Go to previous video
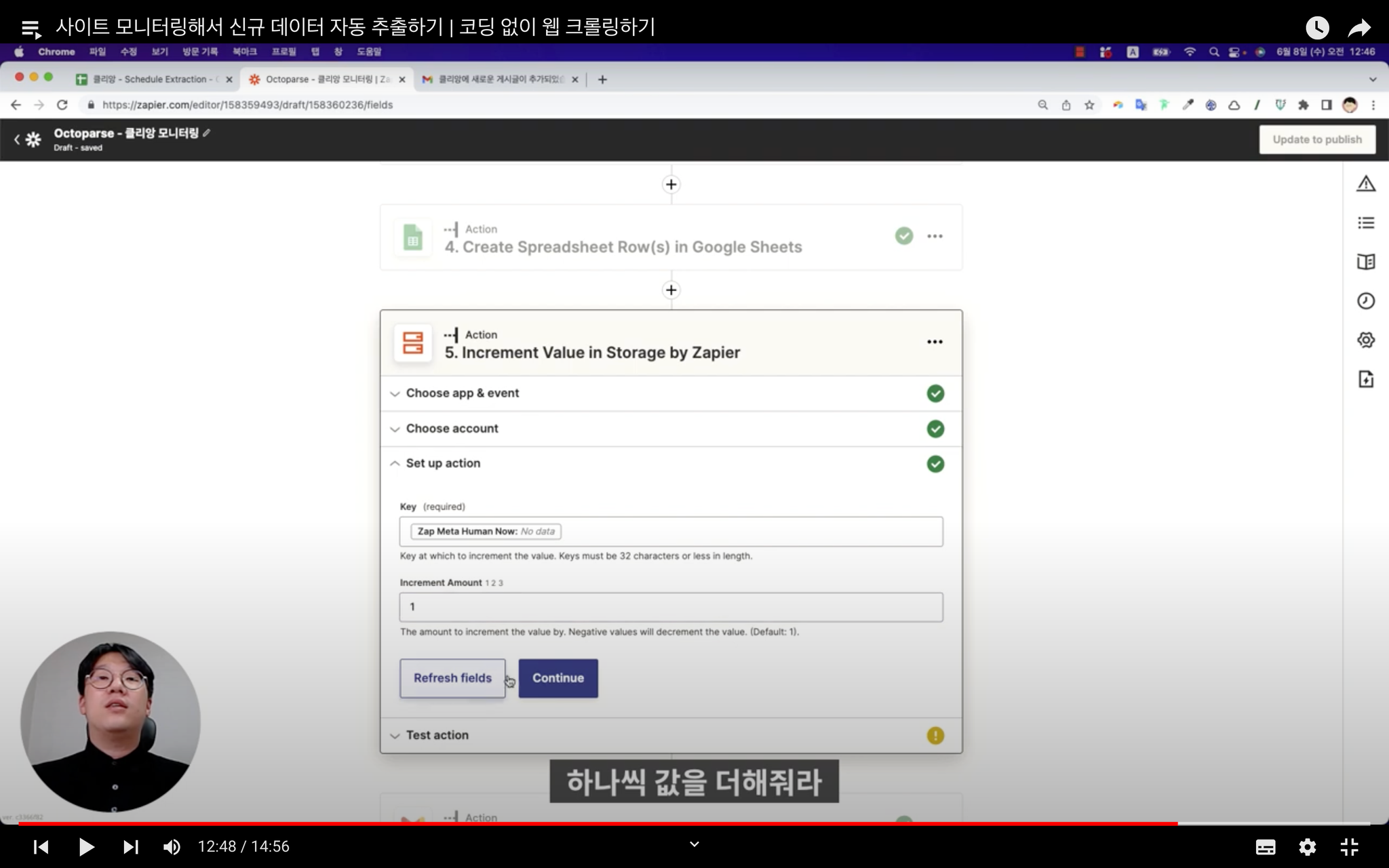The height and width of the screenshot is (868, 1389). tap(41, 847)
